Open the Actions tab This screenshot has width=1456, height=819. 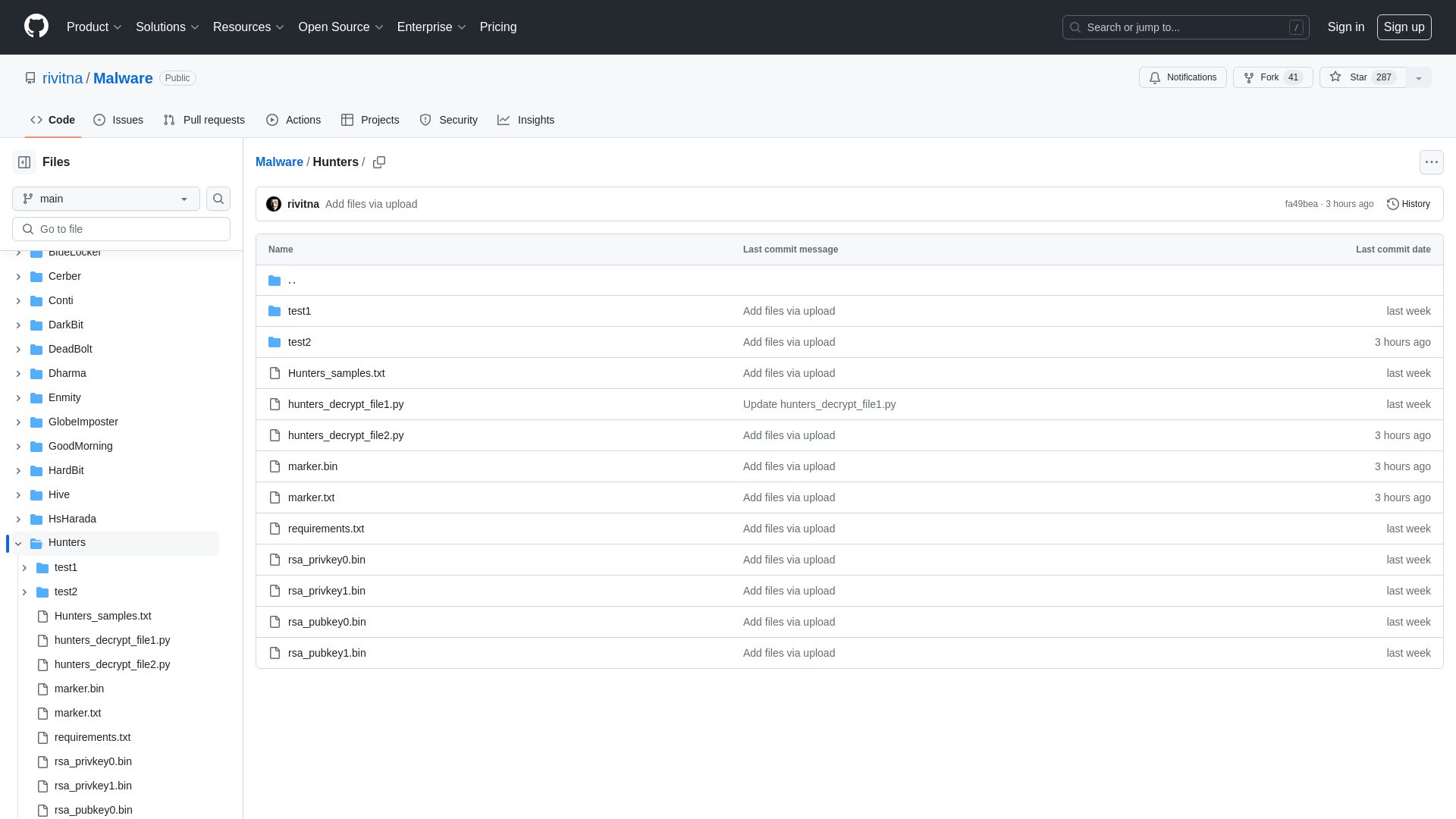293,120
